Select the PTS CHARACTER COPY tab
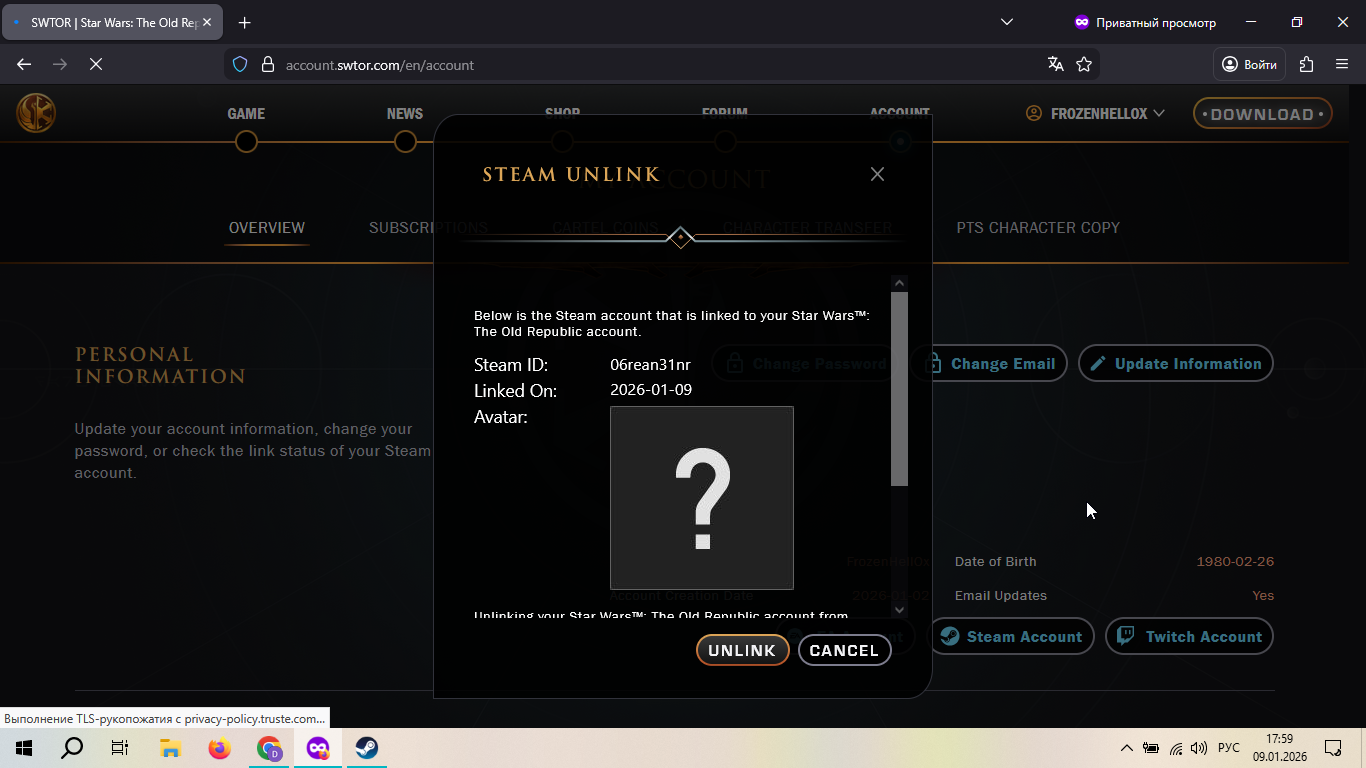The image size is (1366, 768). tap(1038, 228)
